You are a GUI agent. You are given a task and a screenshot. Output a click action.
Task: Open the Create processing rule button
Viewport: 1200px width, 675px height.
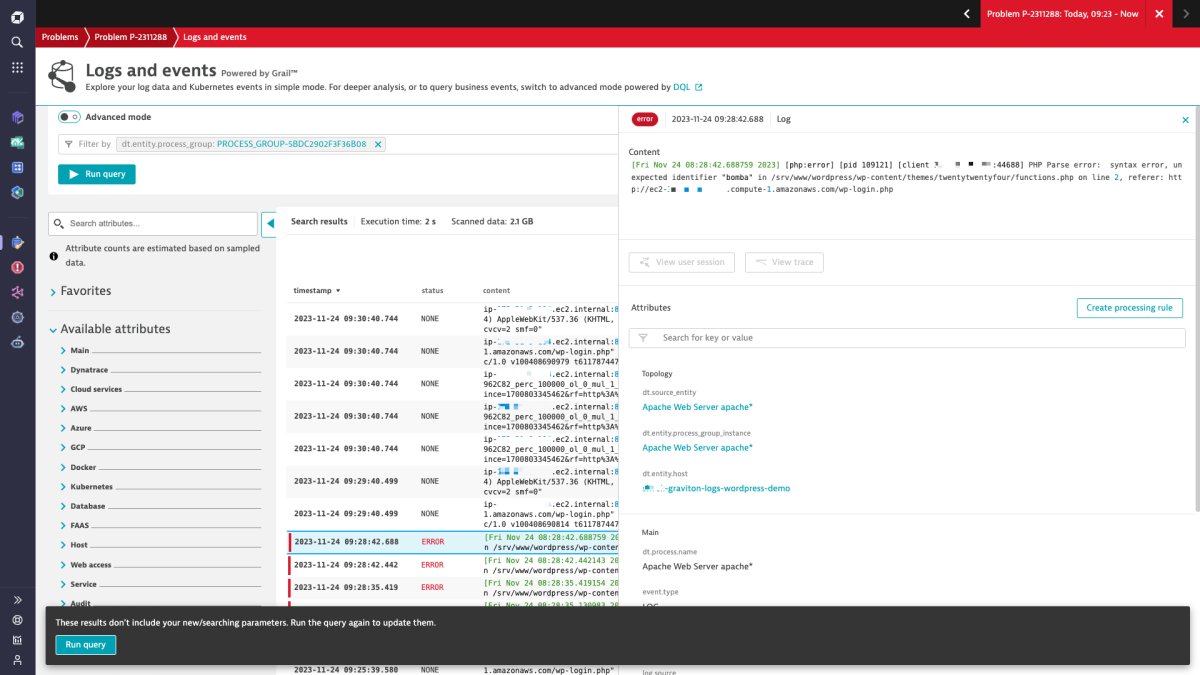[1129, 308]
